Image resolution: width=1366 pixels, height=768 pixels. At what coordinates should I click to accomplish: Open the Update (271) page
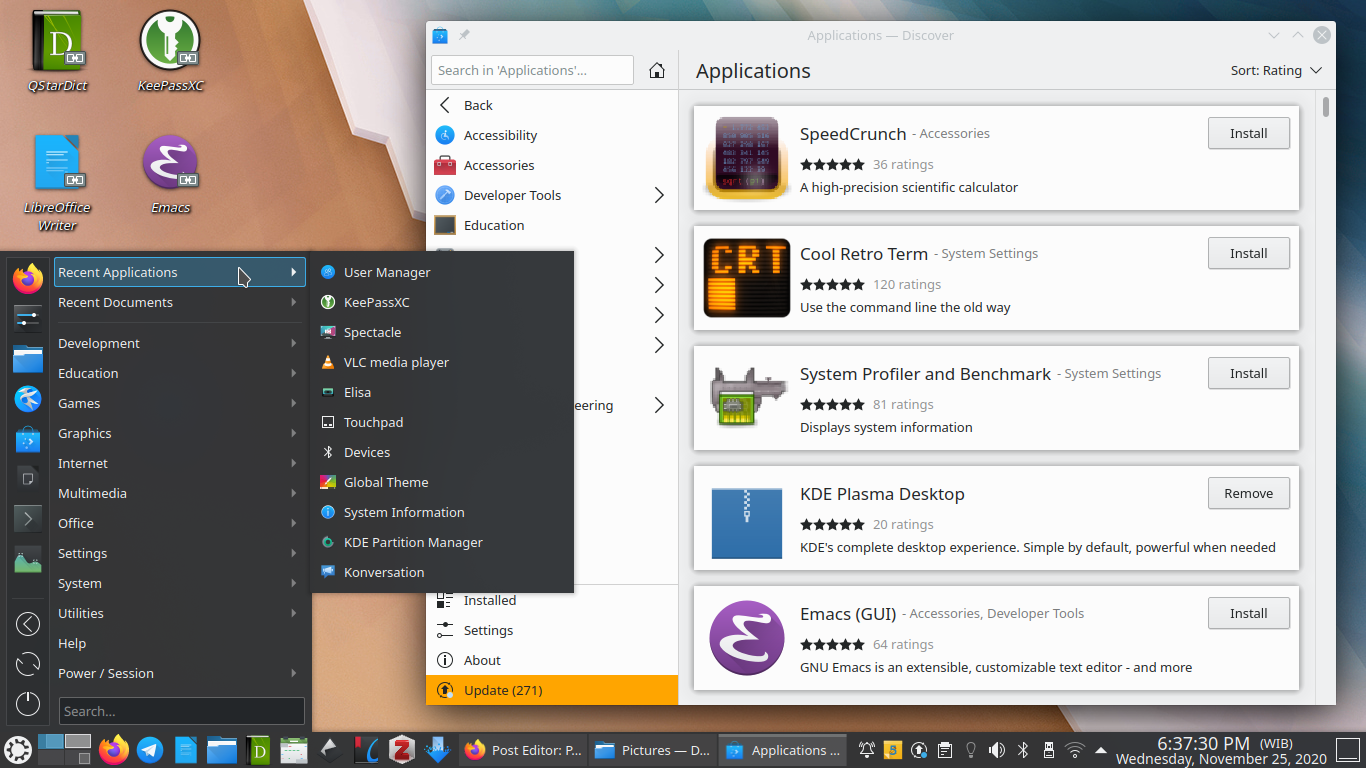pos(552,690)
